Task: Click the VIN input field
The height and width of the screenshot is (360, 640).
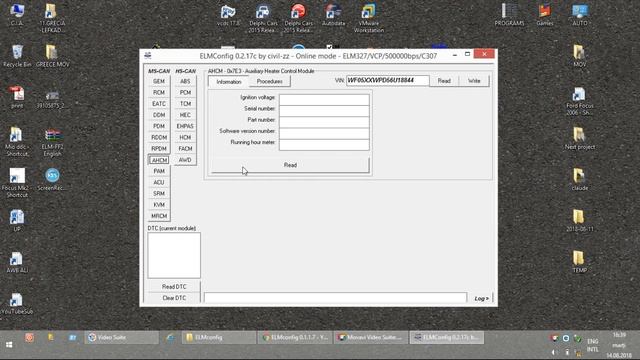Action: pos(387,80)
